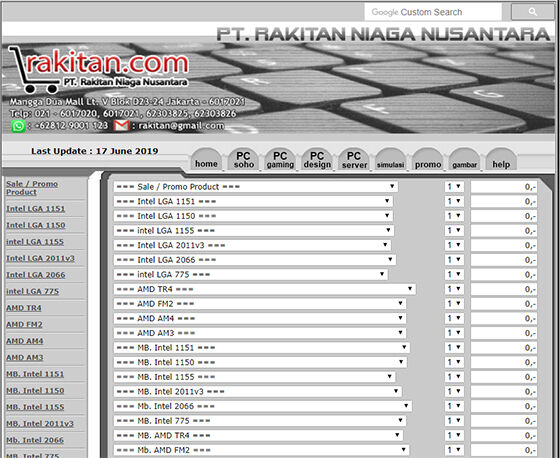Expand the Mb. AMD FM2 dropdown

pyautogui.click(x=261, y=450)
